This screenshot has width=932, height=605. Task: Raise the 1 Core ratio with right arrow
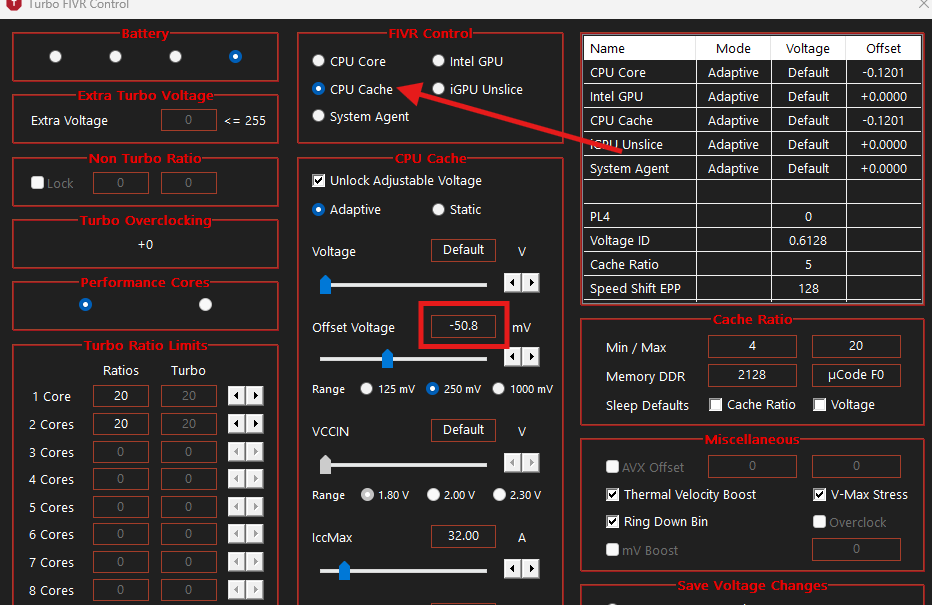(255, 396)
